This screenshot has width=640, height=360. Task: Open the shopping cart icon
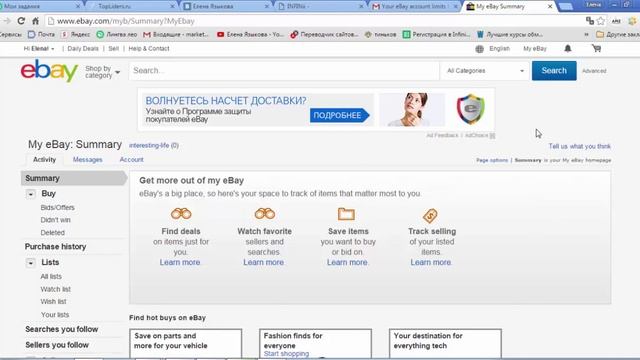click(596, 49)
